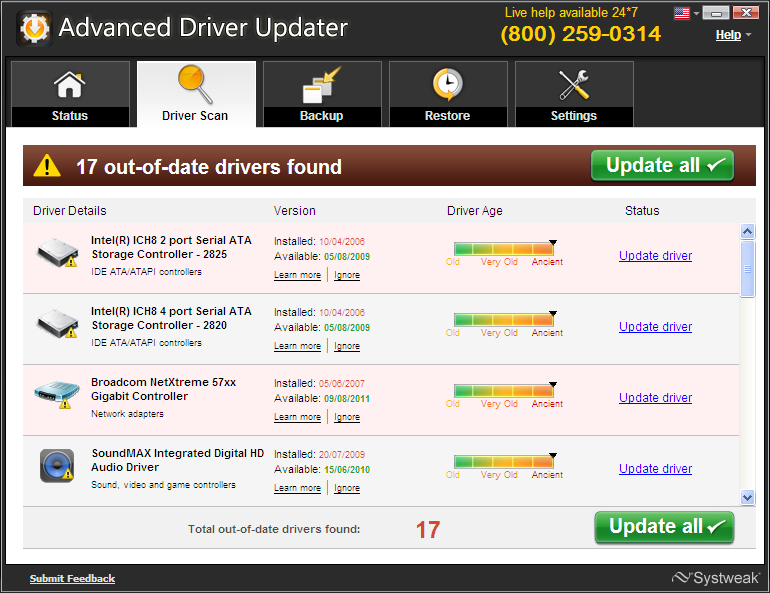Click the phone number (800) 259-0314
The width and height of the screenshot is (770, 593).
tap(581, 34)
